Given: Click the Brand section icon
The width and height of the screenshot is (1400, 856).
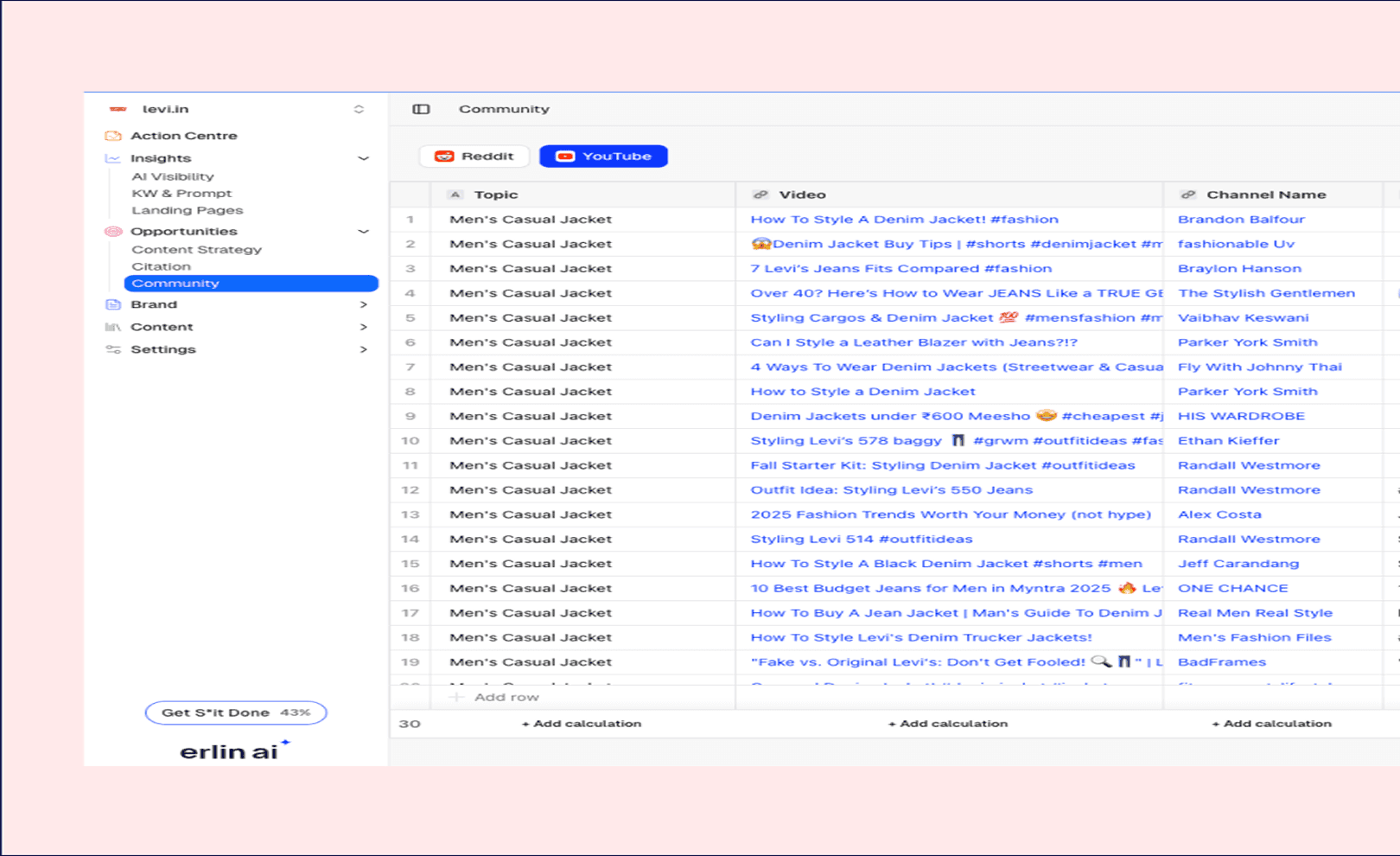Looking at the screenshot, I should (113, 304).
